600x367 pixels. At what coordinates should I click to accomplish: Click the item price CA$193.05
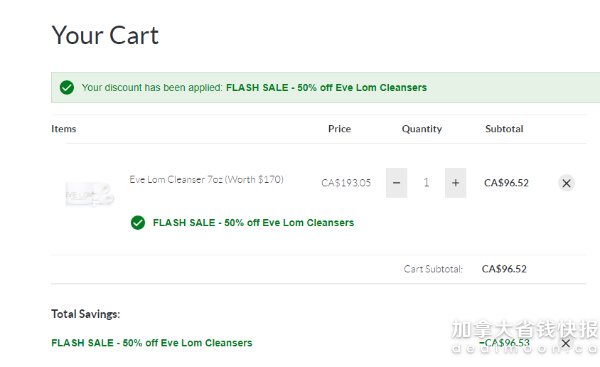[x=346, y=183]
